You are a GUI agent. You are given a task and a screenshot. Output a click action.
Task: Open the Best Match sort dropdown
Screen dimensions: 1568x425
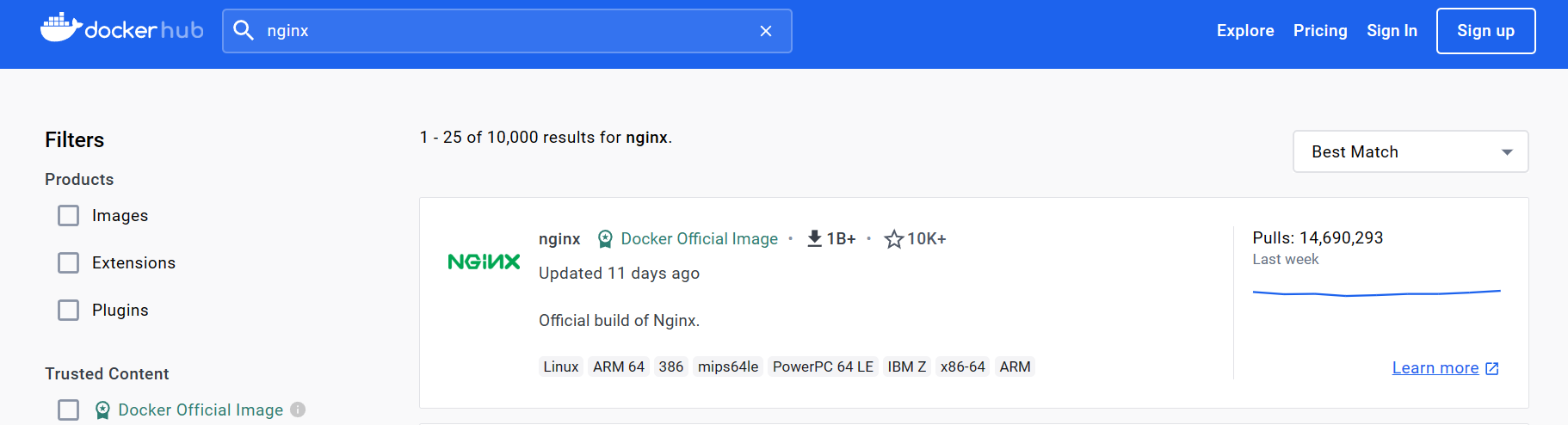point(1410,152)
